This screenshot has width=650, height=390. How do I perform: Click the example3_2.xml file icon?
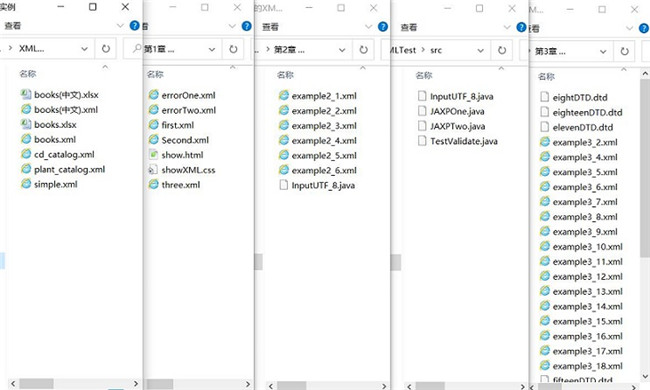click(x=545, y=142)
